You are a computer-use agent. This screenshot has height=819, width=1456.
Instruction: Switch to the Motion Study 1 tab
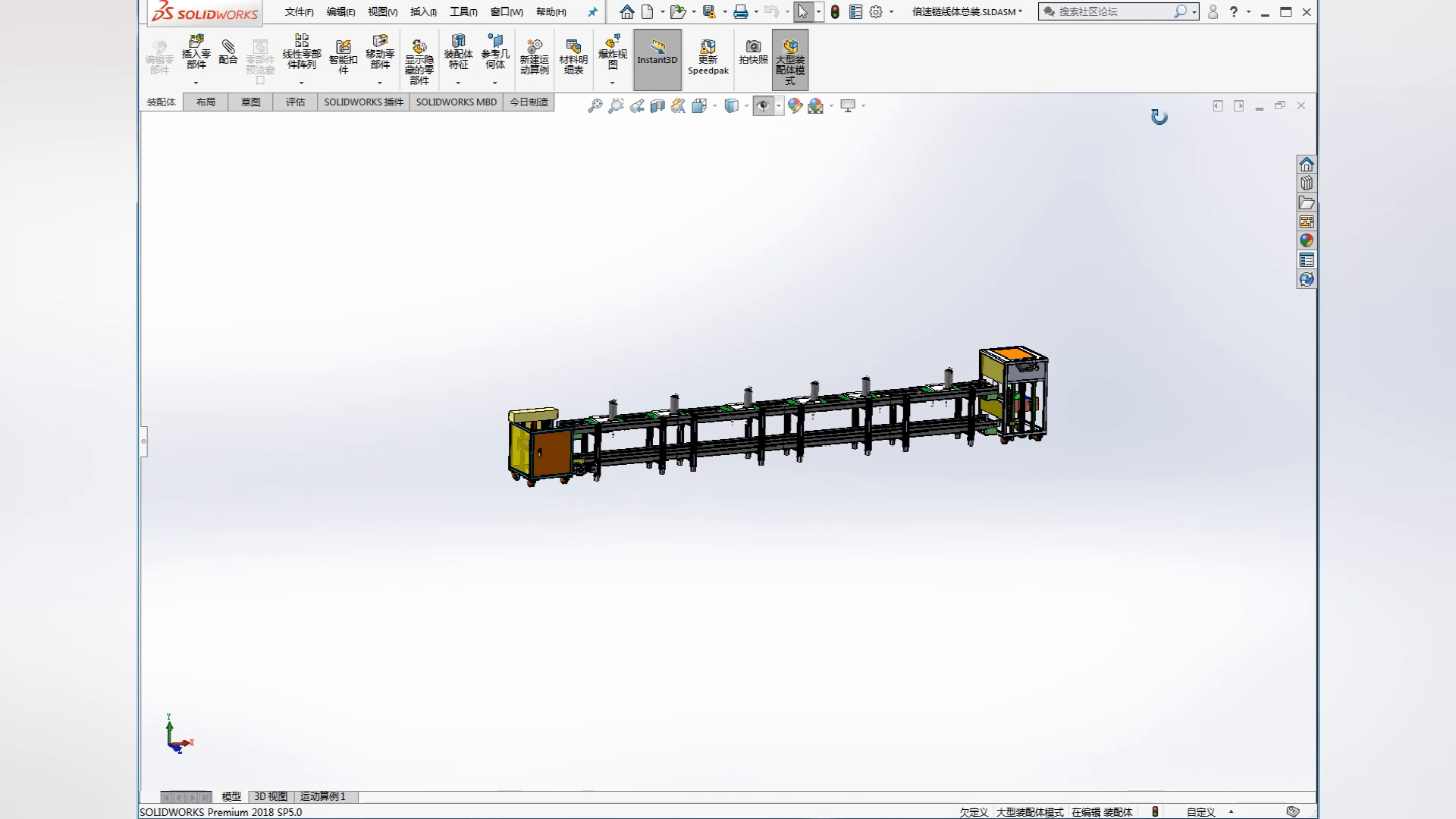coord(323,796)
